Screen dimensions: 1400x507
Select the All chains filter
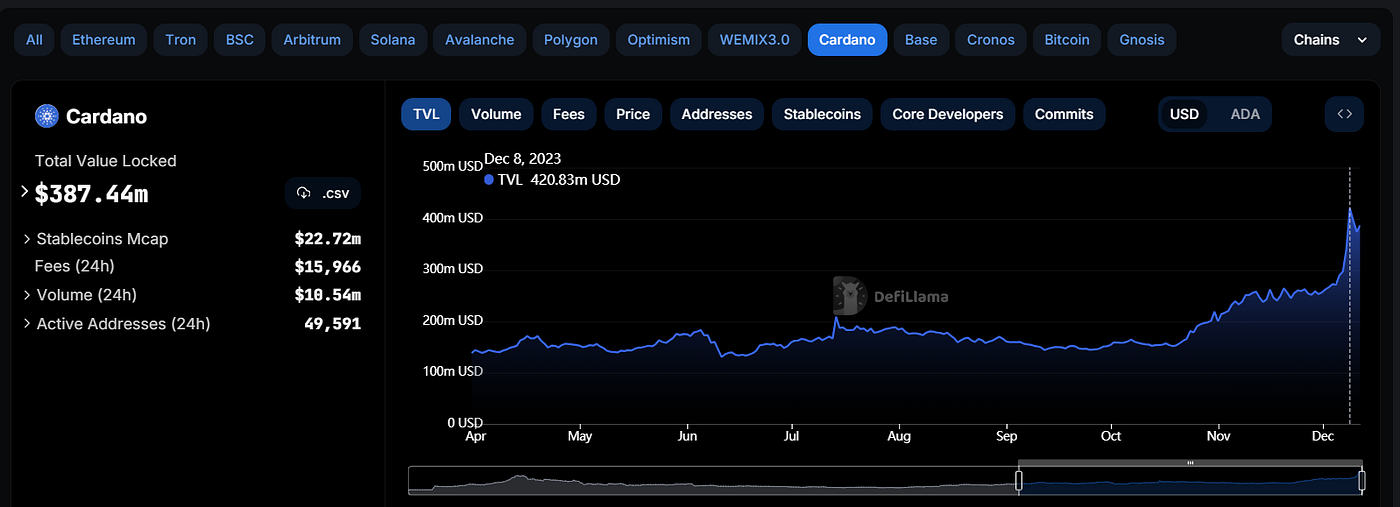pos(34,40)
